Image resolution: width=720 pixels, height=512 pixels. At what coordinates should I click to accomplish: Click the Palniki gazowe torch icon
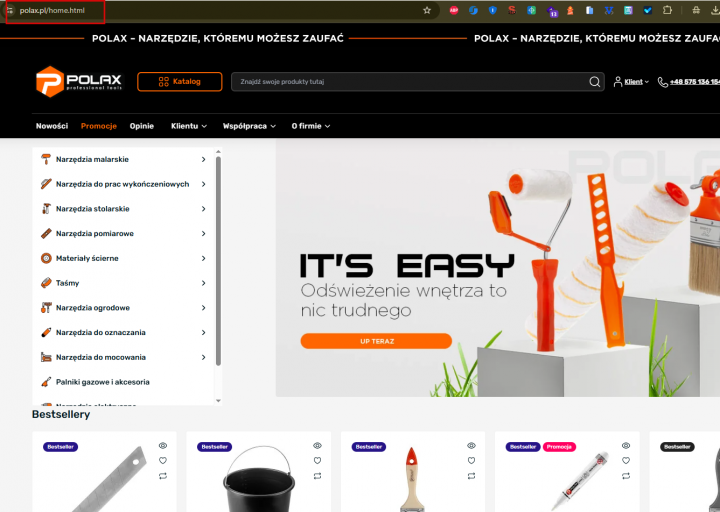pyautogui.click(x=46, y=382)
